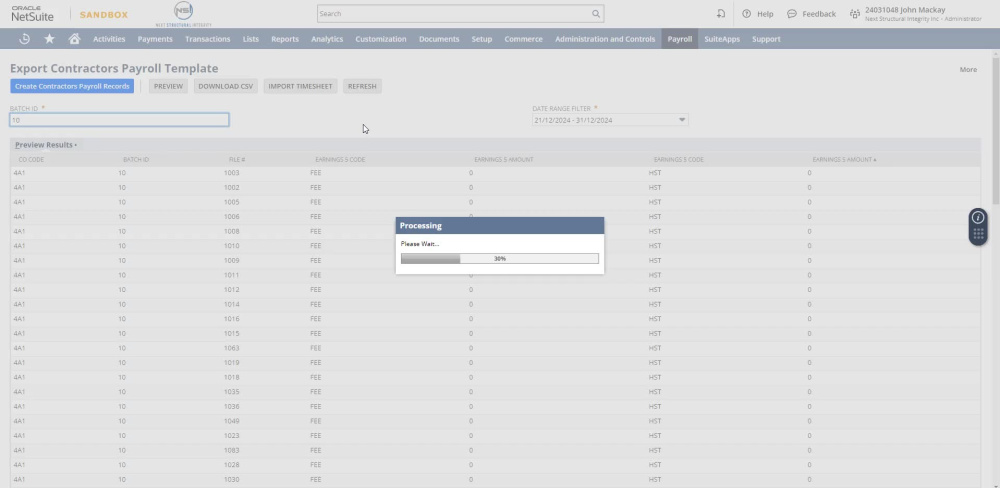Open the Activities menu
This screenshot has width=1000, height=488.
(109, 39)
